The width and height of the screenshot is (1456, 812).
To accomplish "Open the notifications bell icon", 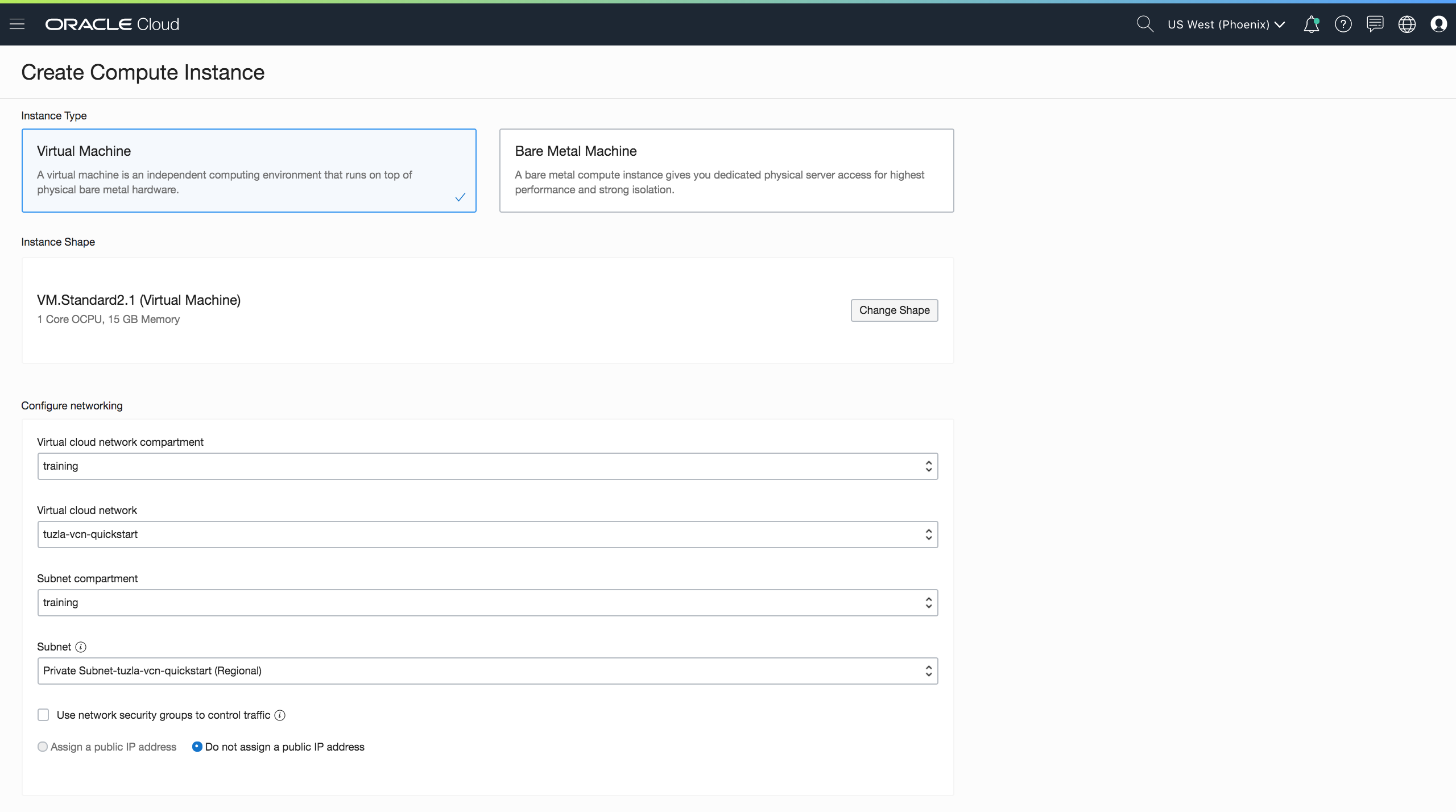I will point(1311,24).
